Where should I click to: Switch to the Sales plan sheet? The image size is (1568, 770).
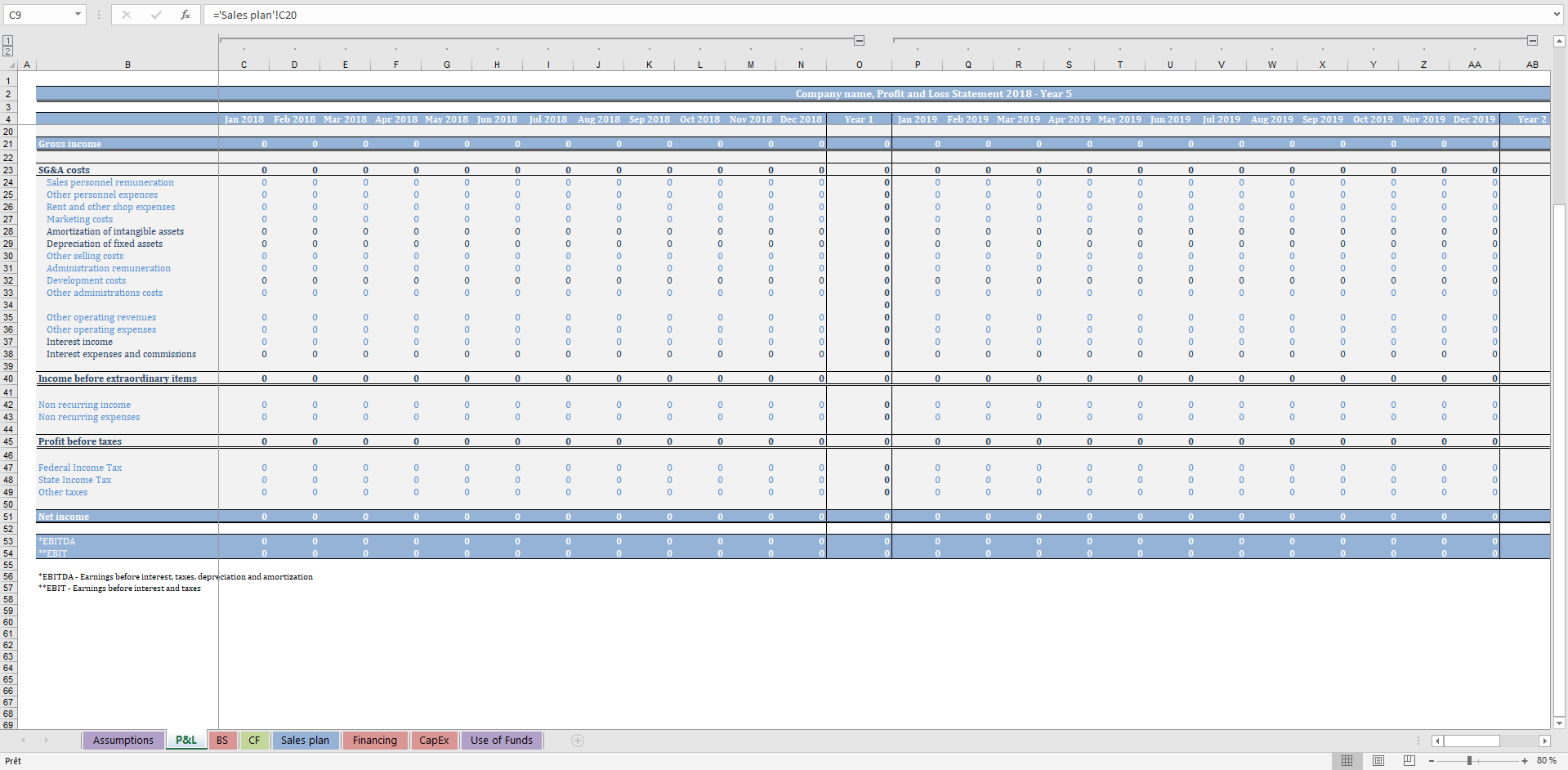[305, 741]
